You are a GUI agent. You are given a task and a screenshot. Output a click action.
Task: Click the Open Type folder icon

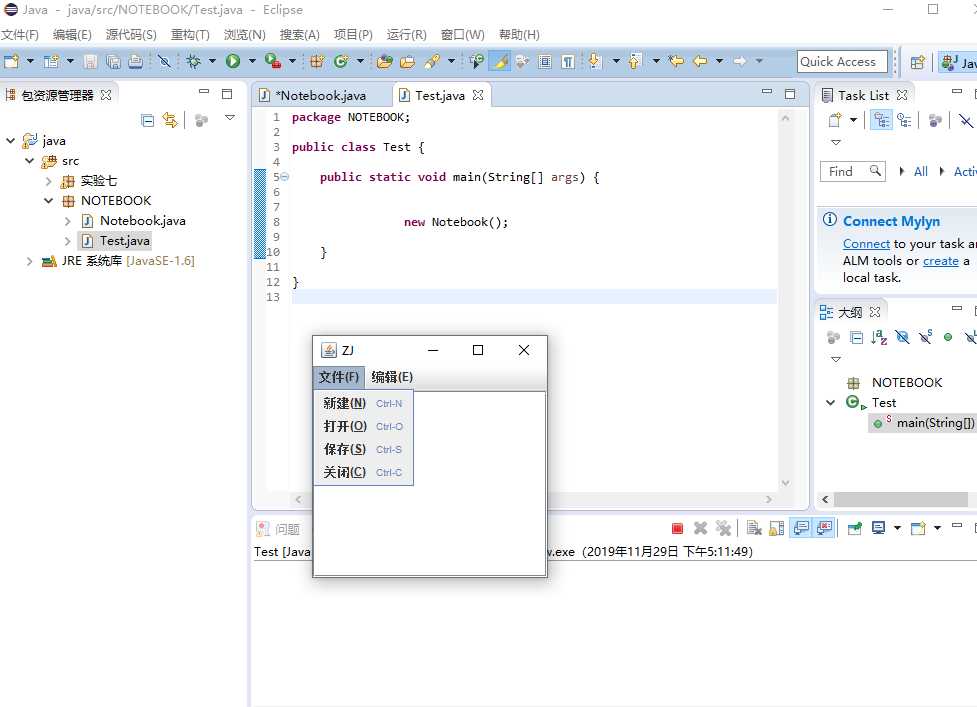[x=384, y=61]
